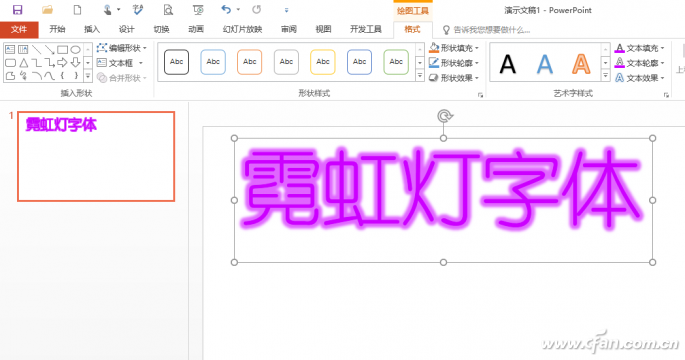Click the 形状效果 button
685x360 pixels.
point(454,78)
